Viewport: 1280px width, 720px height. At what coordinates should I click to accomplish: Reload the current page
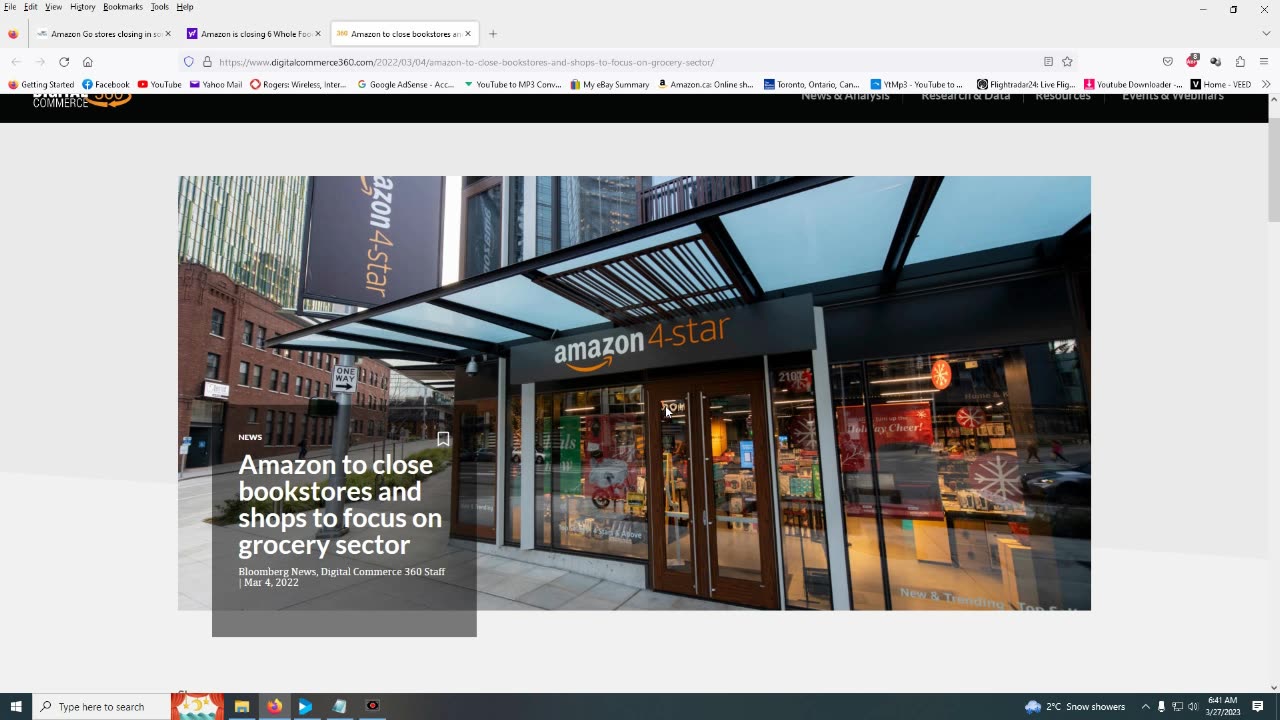pos(64,62)
